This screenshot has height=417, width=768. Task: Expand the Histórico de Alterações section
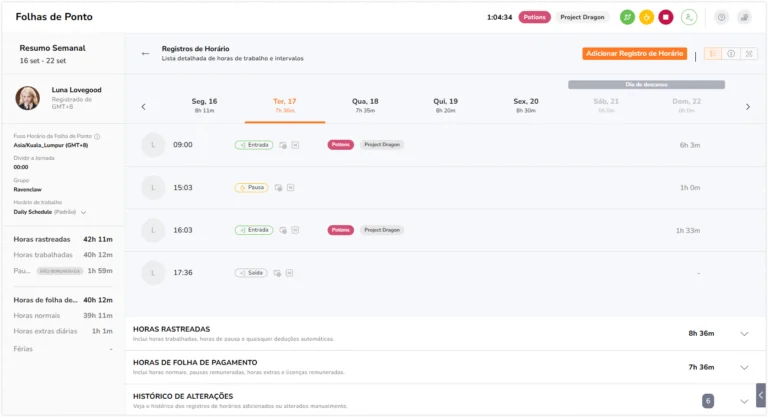click(744, 401)
